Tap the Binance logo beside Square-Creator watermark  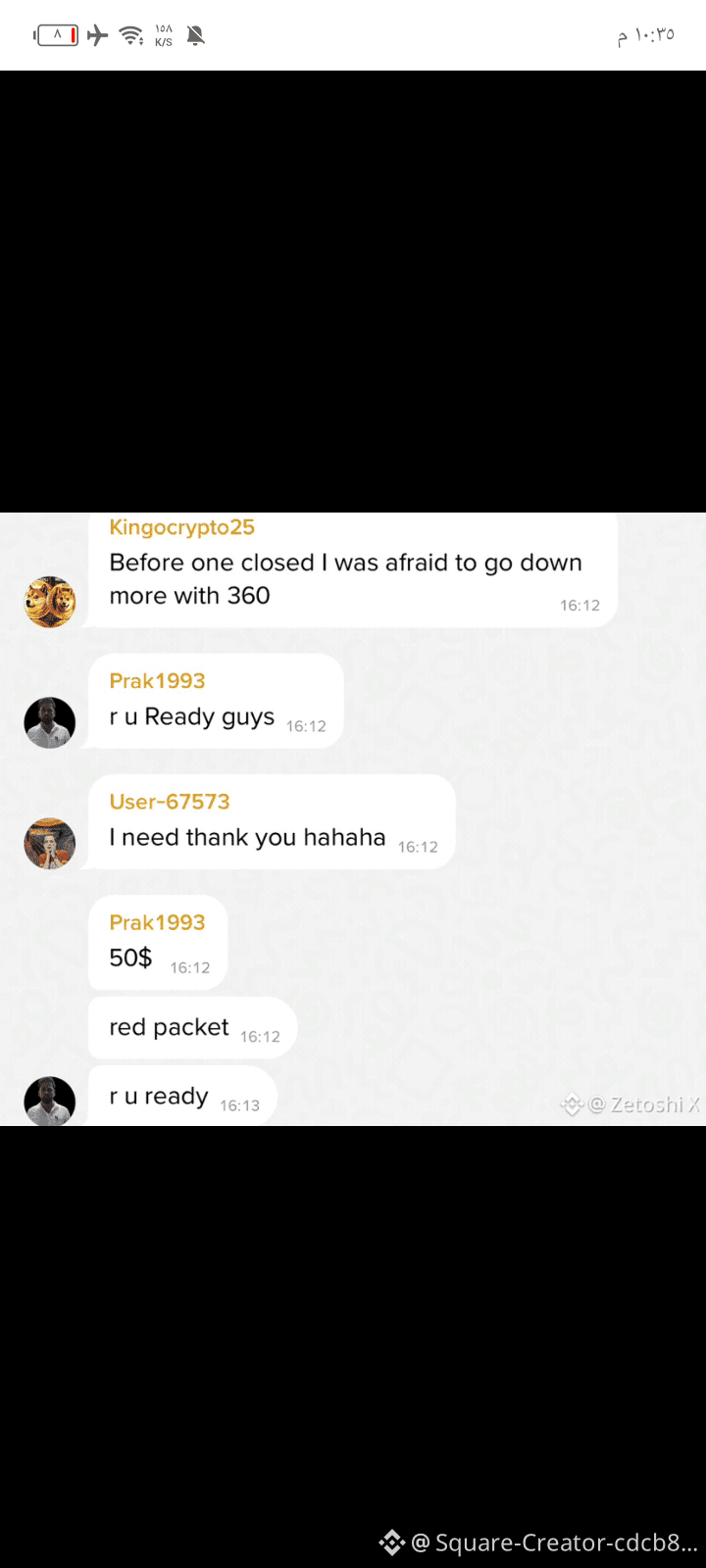pos(392,1543)
